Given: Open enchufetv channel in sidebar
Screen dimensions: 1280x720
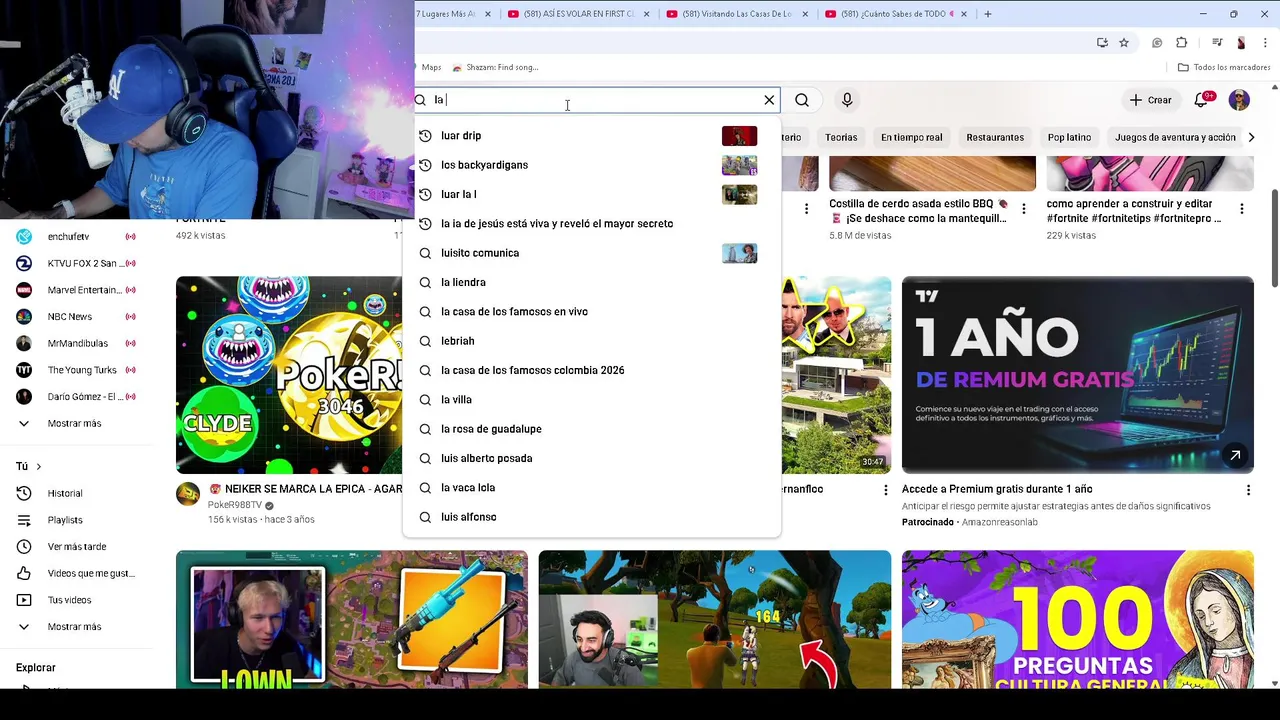Looking at the screenshot, I should [77, 237].
